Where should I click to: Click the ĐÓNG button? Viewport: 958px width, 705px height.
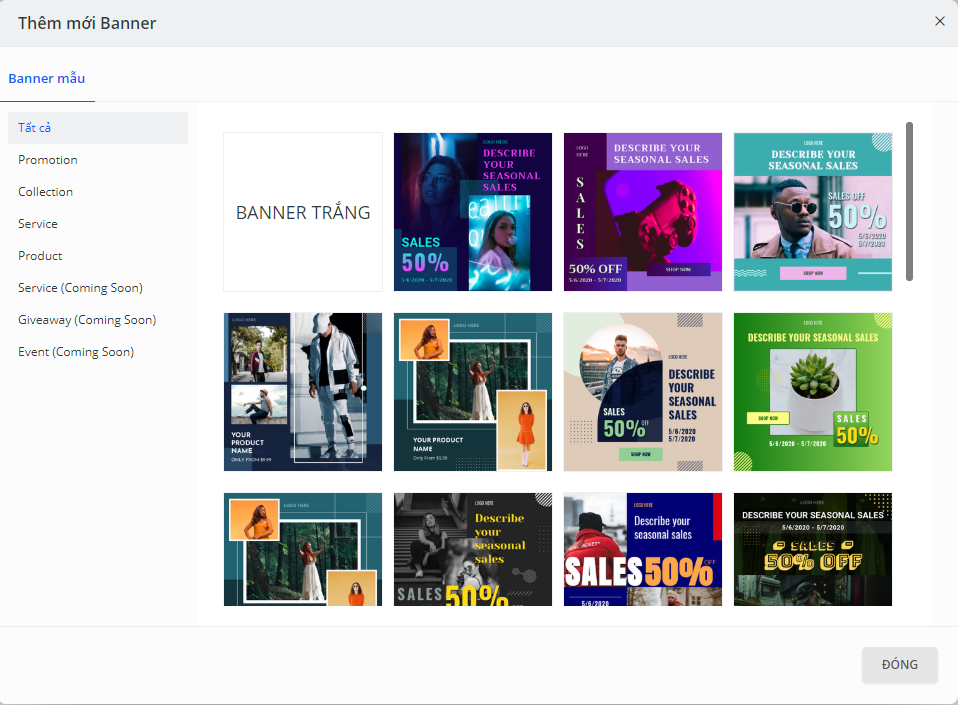point(899,665)
